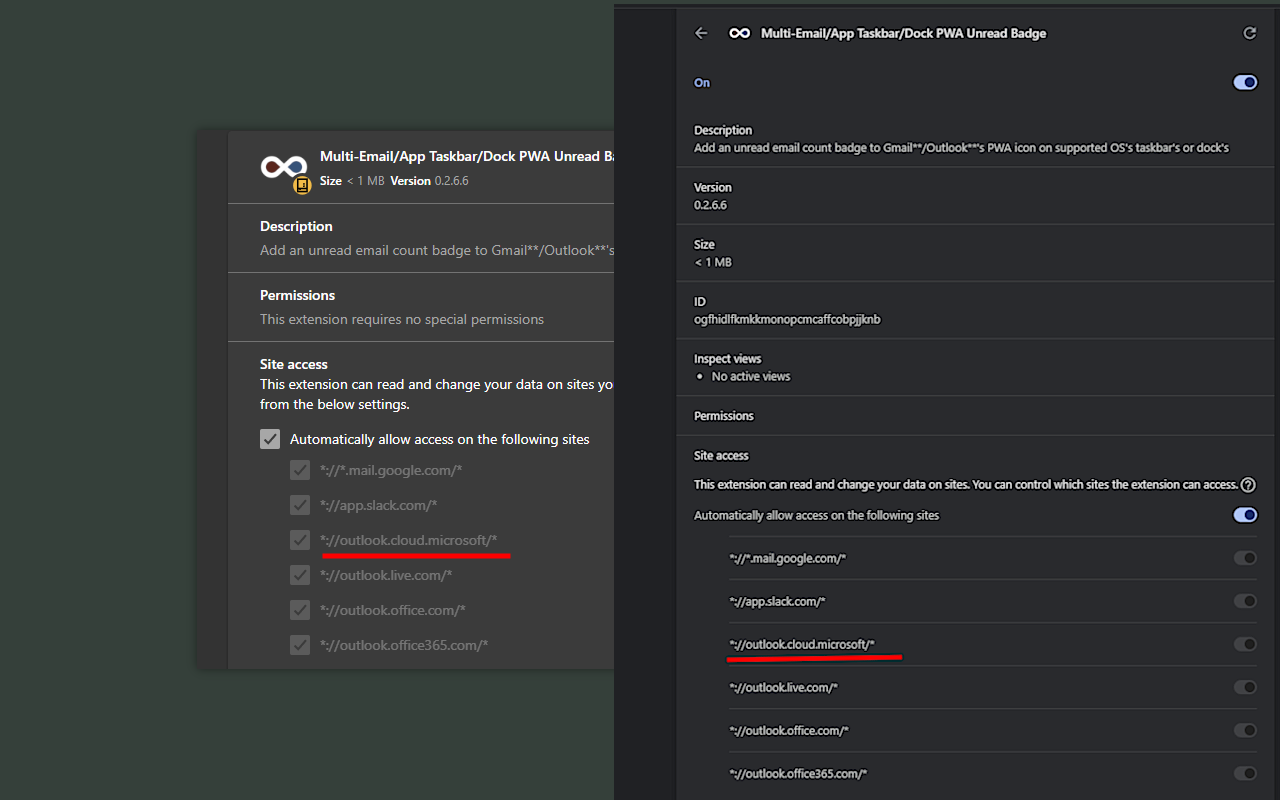
Task: Click the 'On' status label
Action: tap(702, 83)
